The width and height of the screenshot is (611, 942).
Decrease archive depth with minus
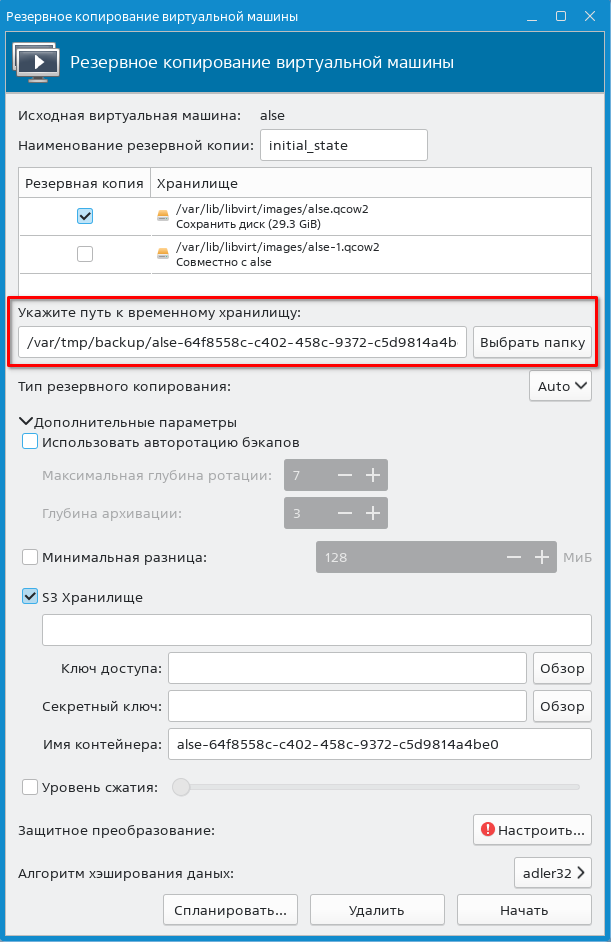coord(345,513)
